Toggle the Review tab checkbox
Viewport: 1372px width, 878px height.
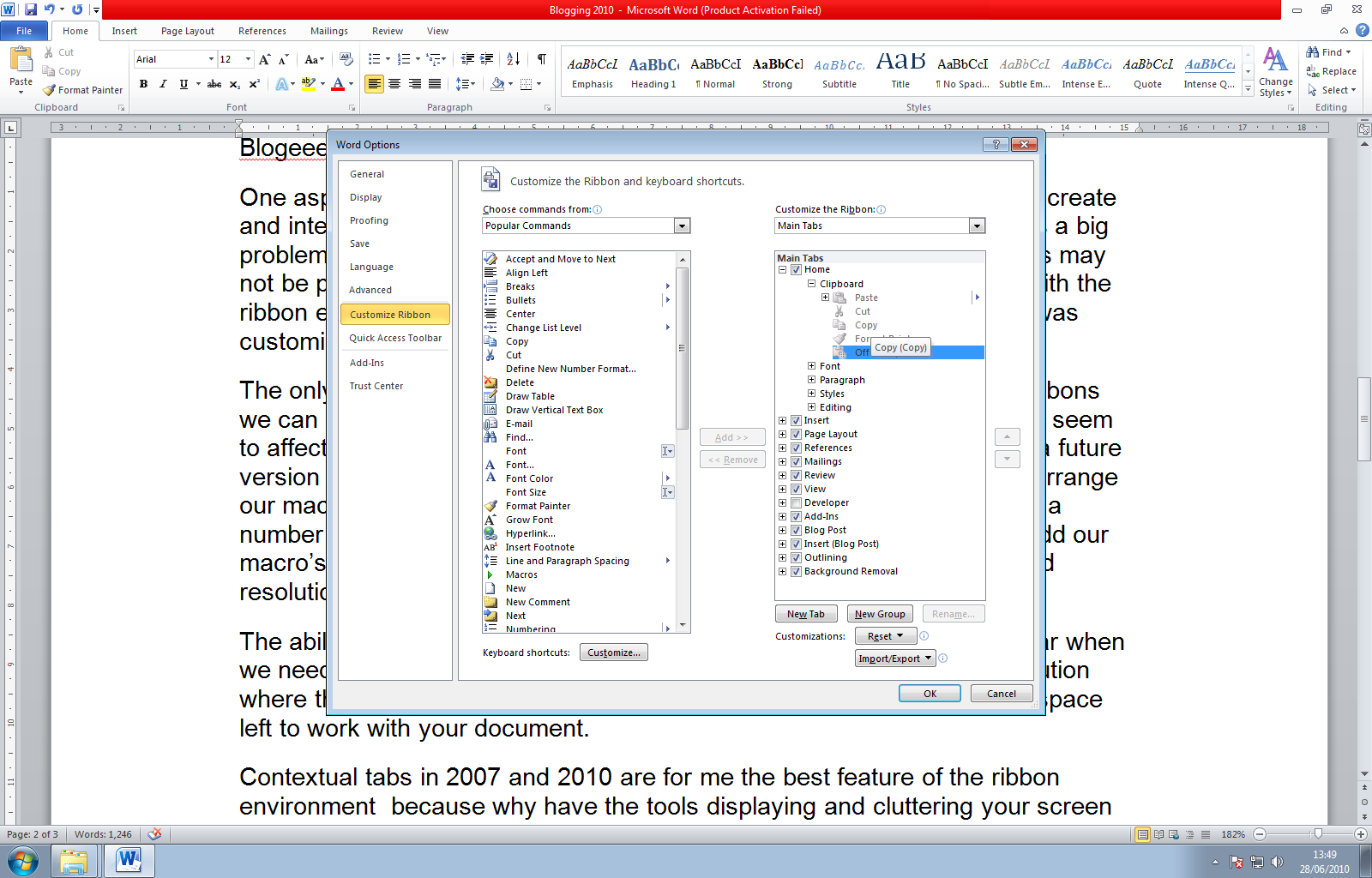(796, 475)
